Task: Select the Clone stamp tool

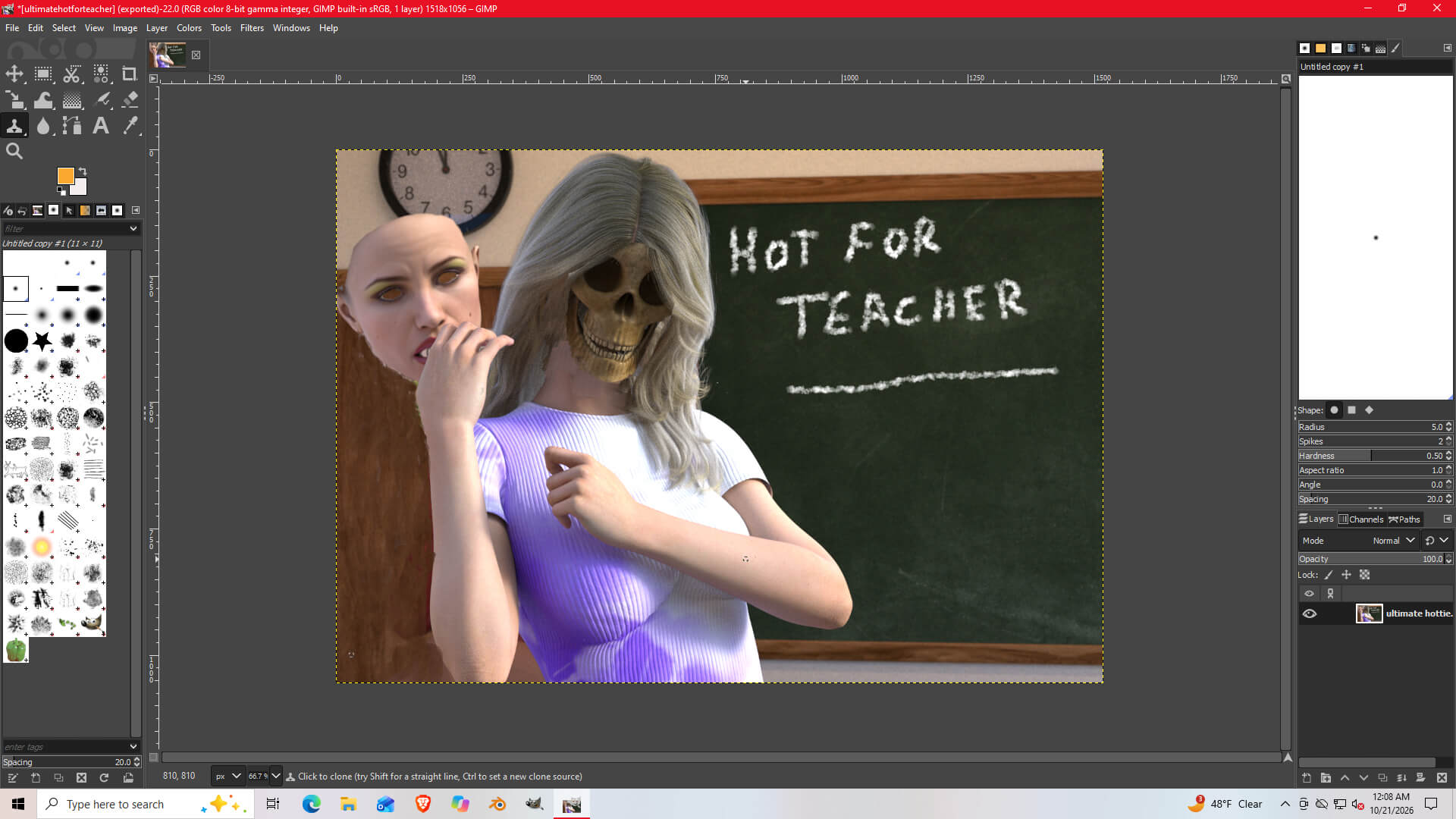Action: (x=14, y=125)
